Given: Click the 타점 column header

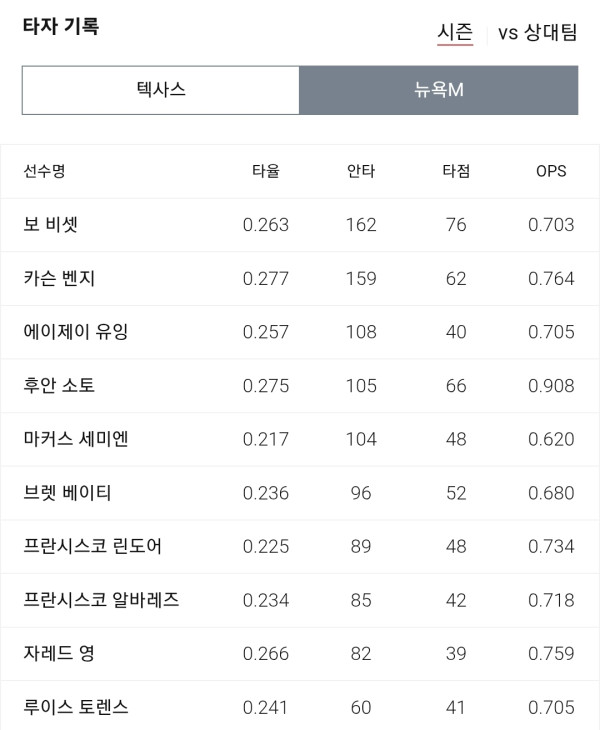Looking at the screenshot, I should pyautogui.click(x=456, y=171).
